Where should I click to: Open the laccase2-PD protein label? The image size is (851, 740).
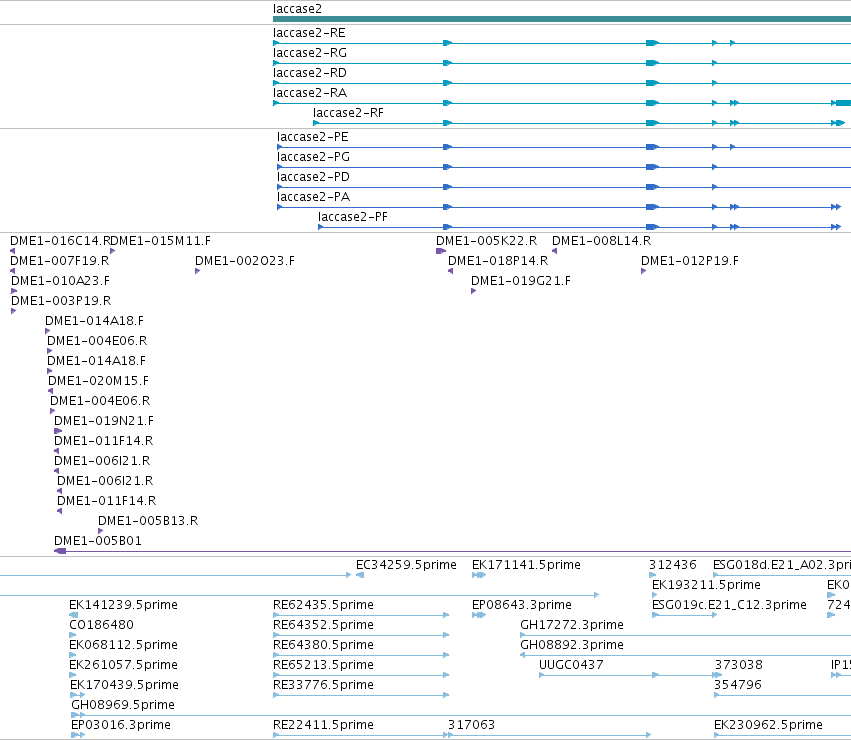pyautogui.click(x=313, y=178)
